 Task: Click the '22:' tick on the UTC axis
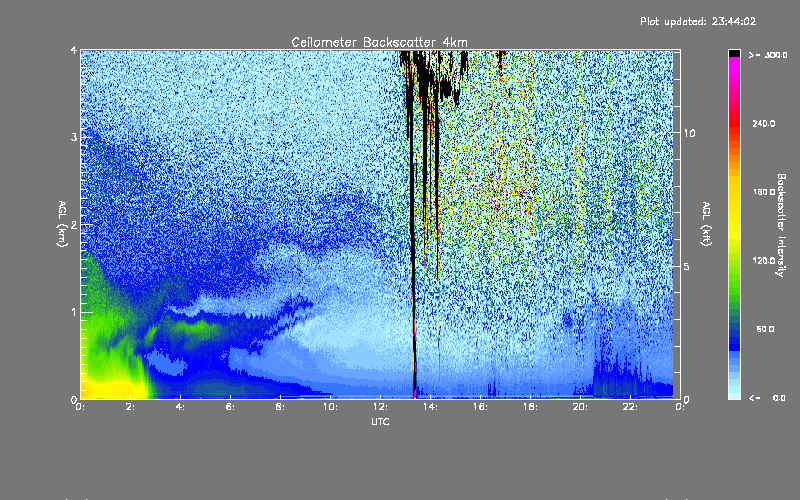630,407
